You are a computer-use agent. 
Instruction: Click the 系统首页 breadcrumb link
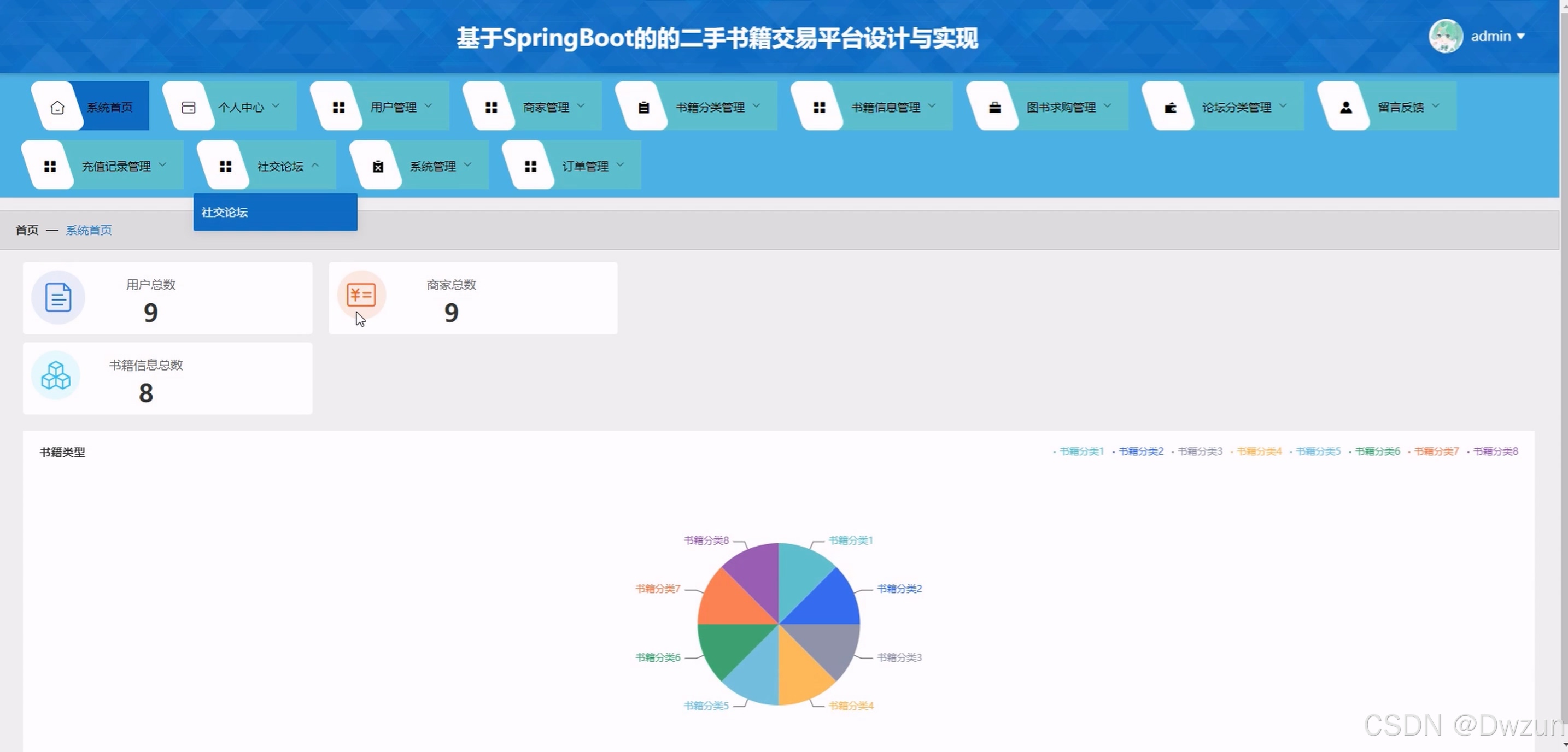pyautogui.click(x=89, y=230)
